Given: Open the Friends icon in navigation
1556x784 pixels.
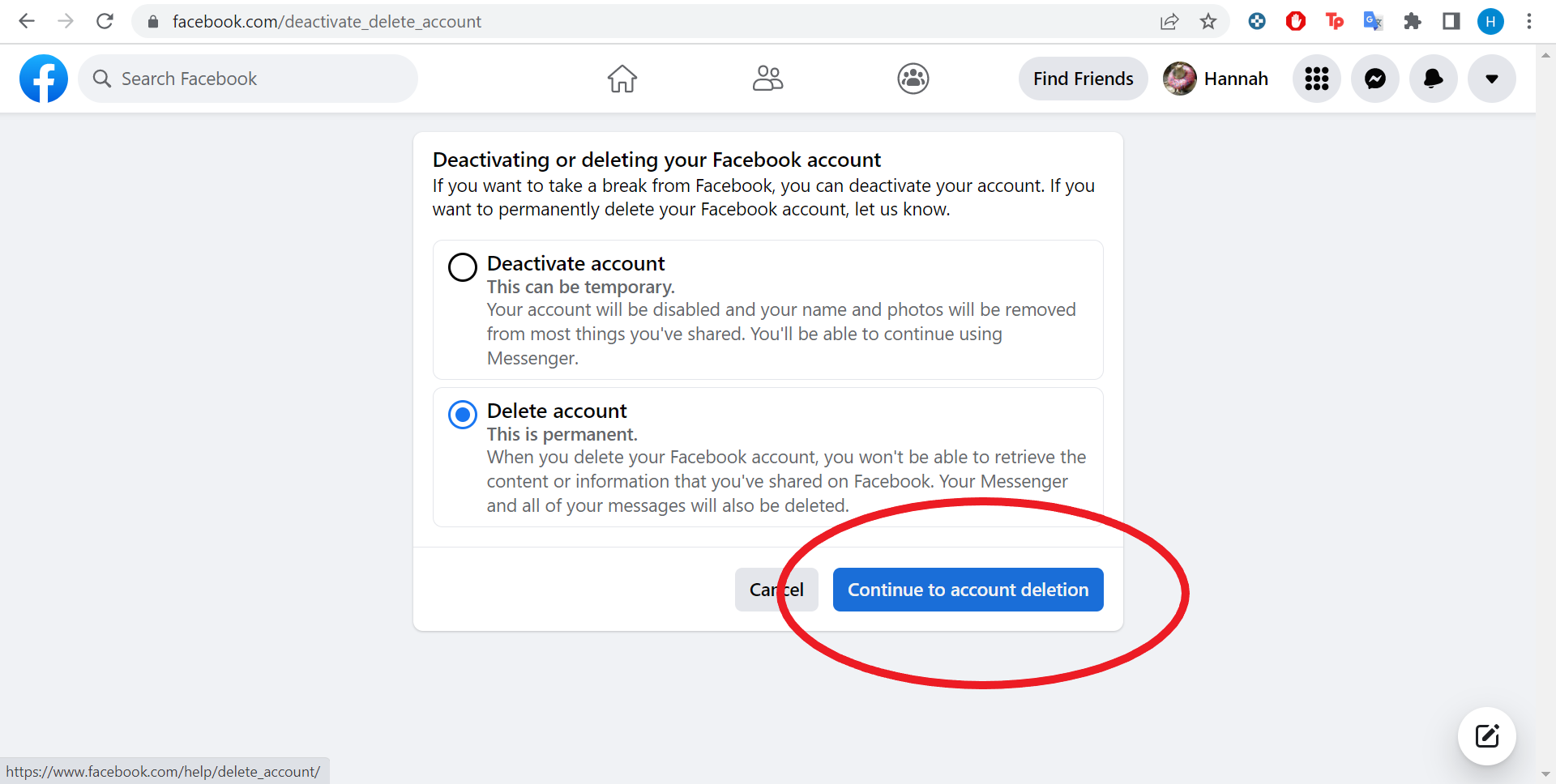Looking at the screenshot, I should click(767, 79).
